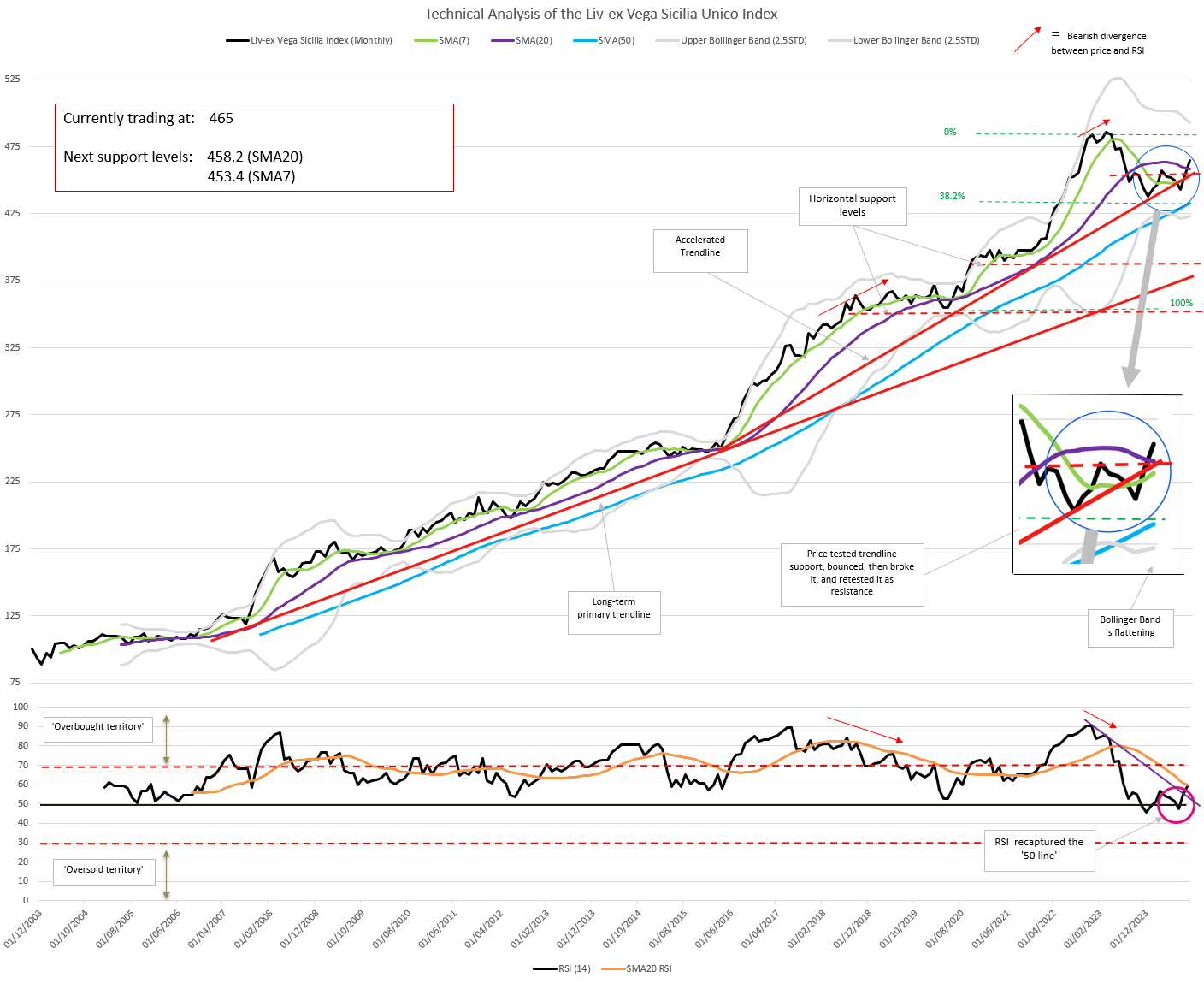Click the '375' price axis label
This screenshot has width=1204, height=983.
click(x=12, y=280)
